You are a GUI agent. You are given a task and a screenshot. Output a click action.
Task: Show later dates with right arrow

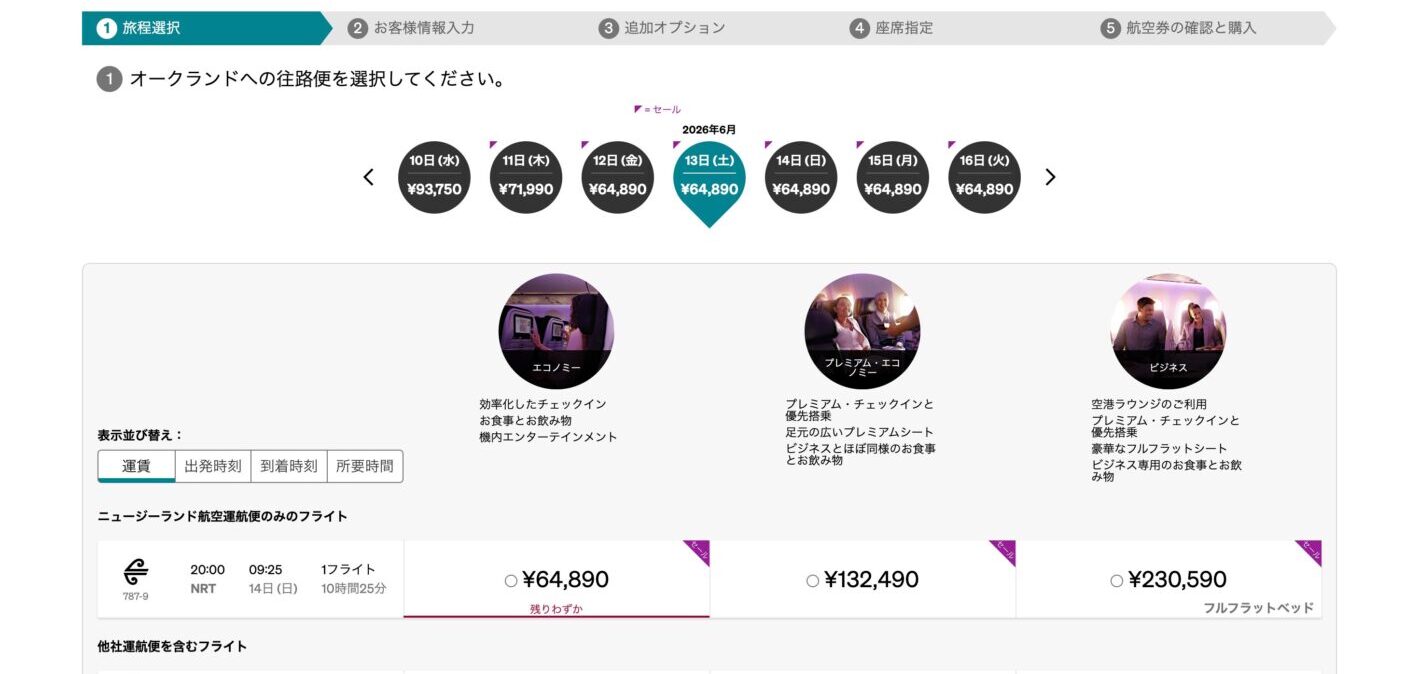[1050, 177]
